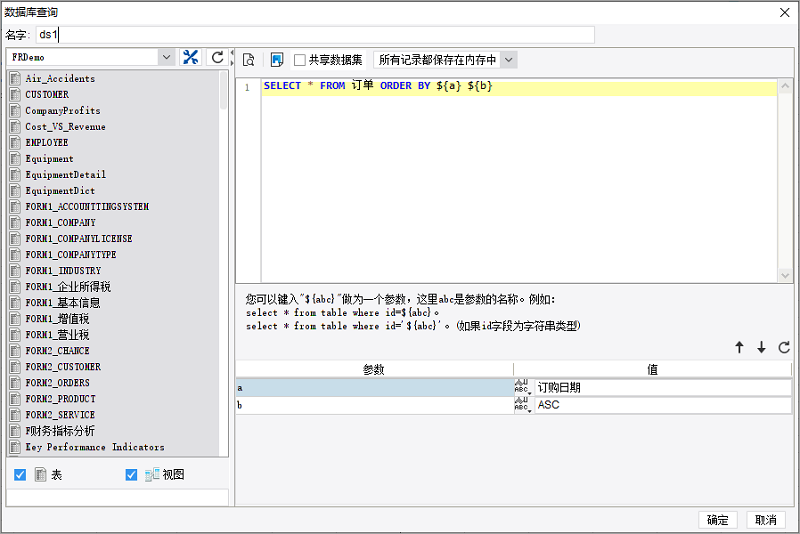The image size is (800, 534).
Task: Click SQL editor scroll down arrow
Action: coord(785,275)
